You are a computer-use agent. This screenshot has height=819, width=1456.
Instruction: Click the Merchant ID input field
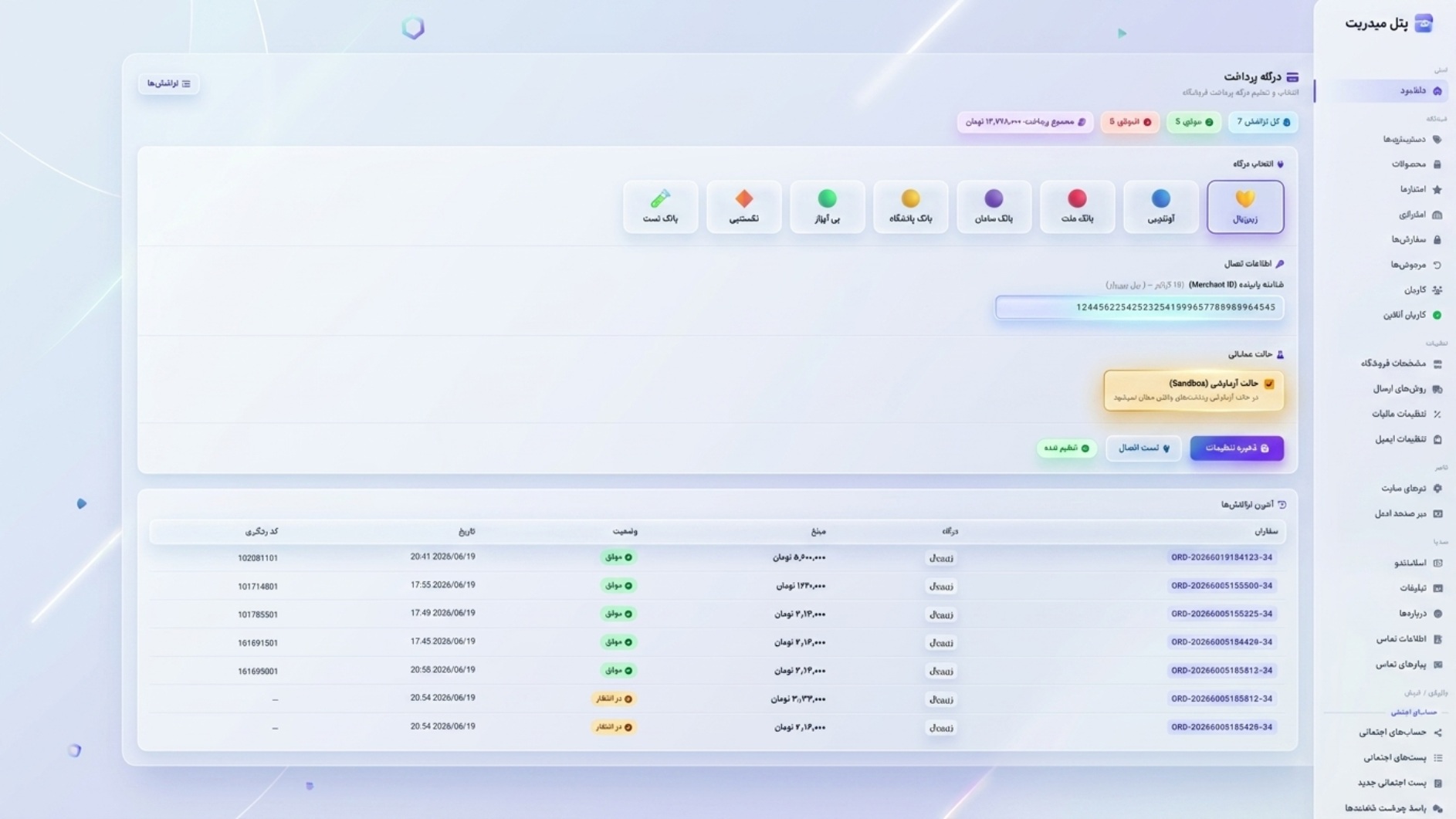pos(1139,307)
